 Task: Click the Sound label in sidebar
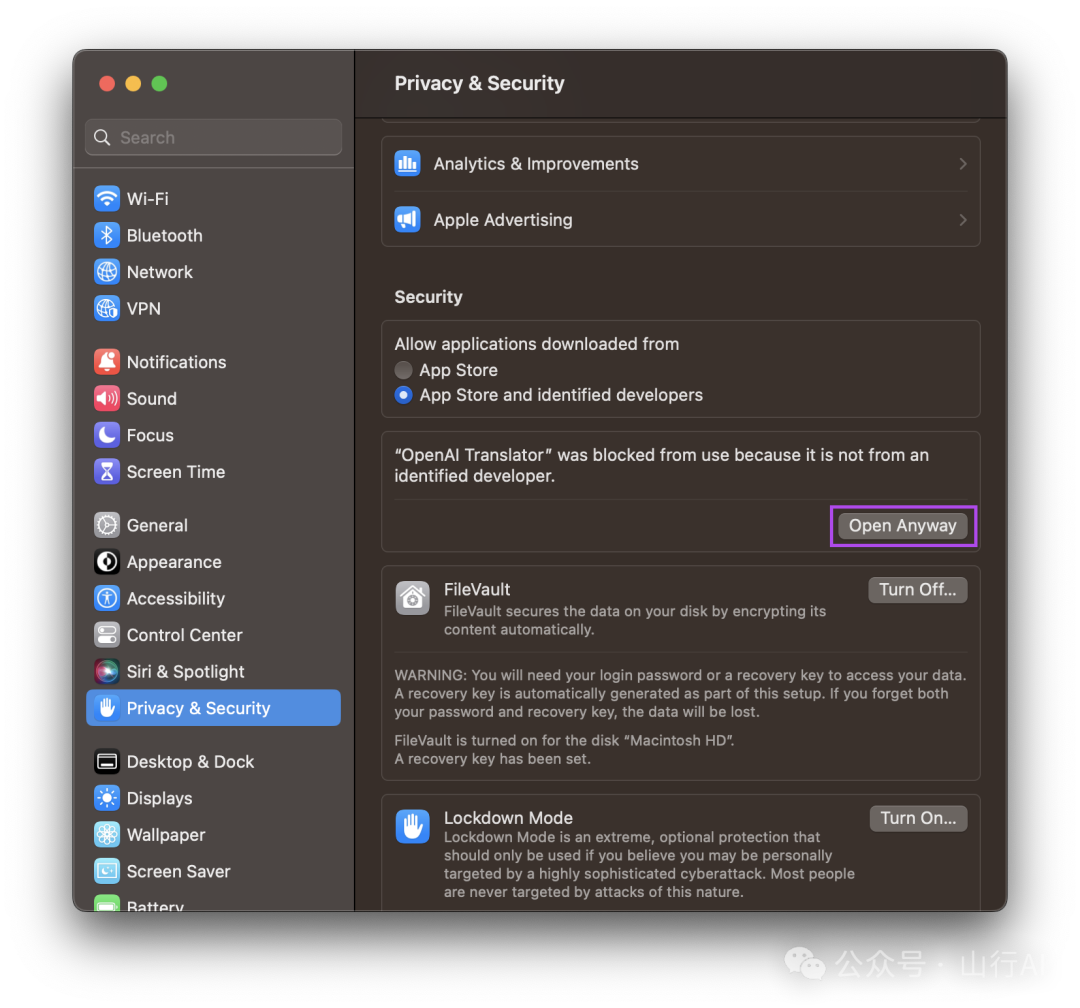click(x=152, y=398)
